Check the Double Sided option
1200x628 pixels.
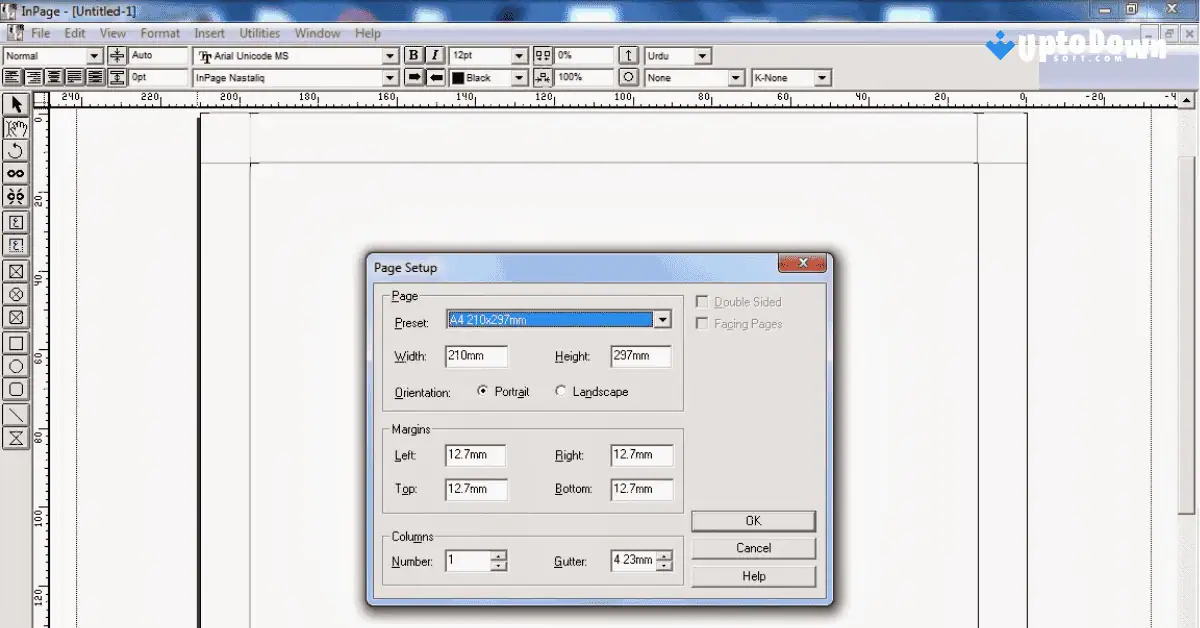pos(701,301)
